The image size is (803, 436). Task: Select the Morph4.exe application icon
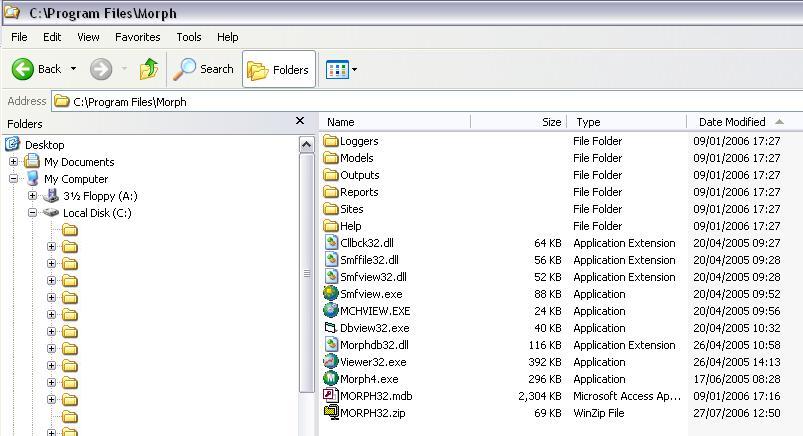[x=331, y=379]
